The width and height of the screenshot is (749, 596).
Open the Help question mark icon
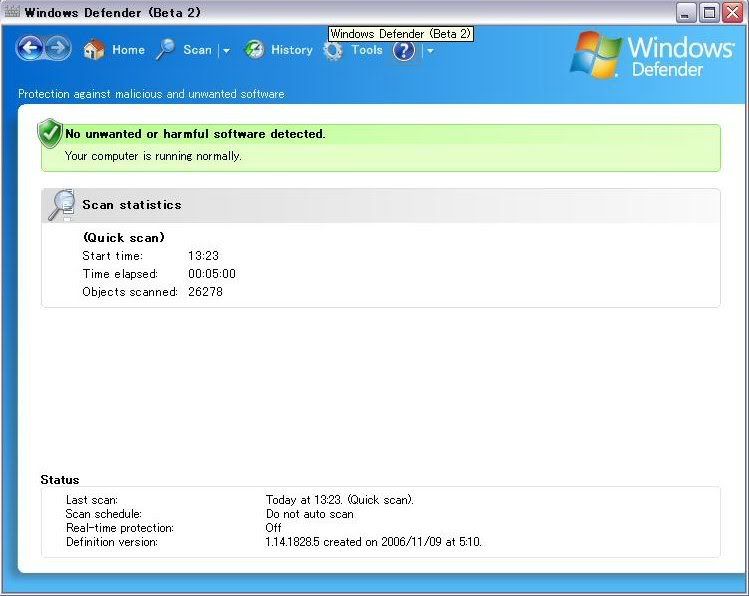(404, 50)
